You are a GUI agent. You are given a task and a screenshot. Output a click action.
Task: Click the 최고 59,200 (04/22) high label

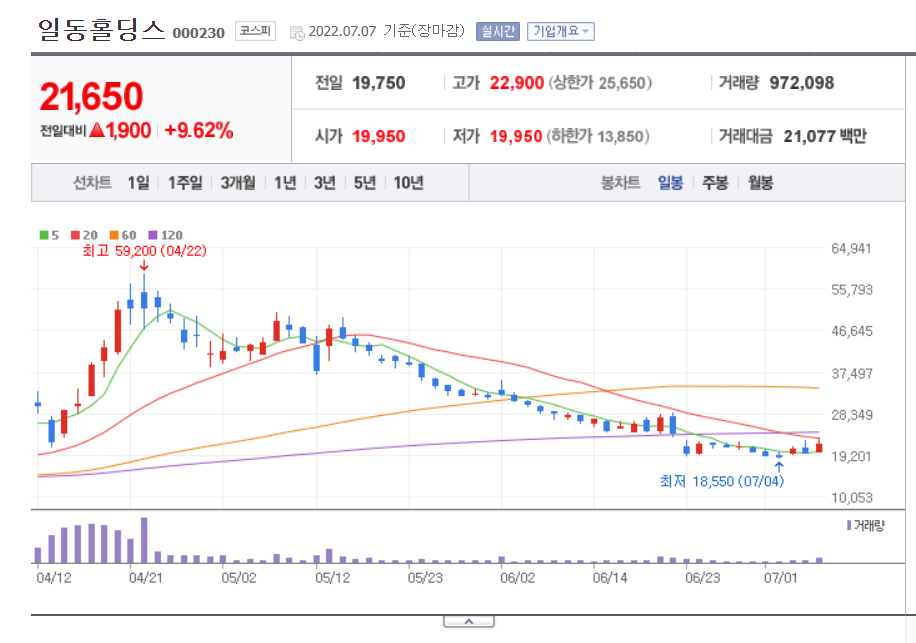144,251
